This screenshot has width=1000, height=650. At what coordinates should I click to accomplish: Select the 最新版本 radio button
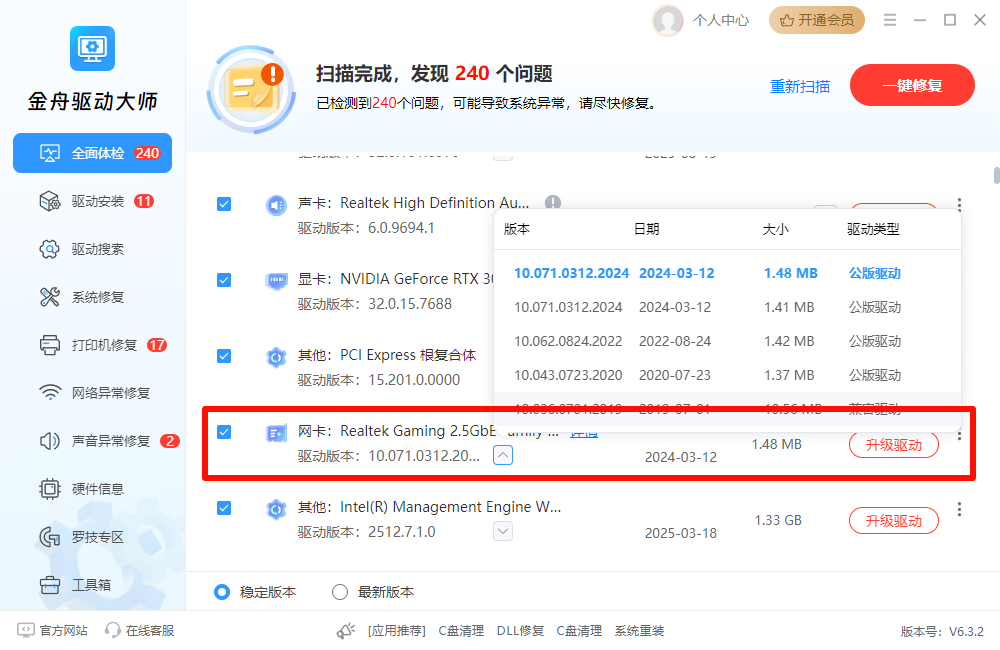340,592
